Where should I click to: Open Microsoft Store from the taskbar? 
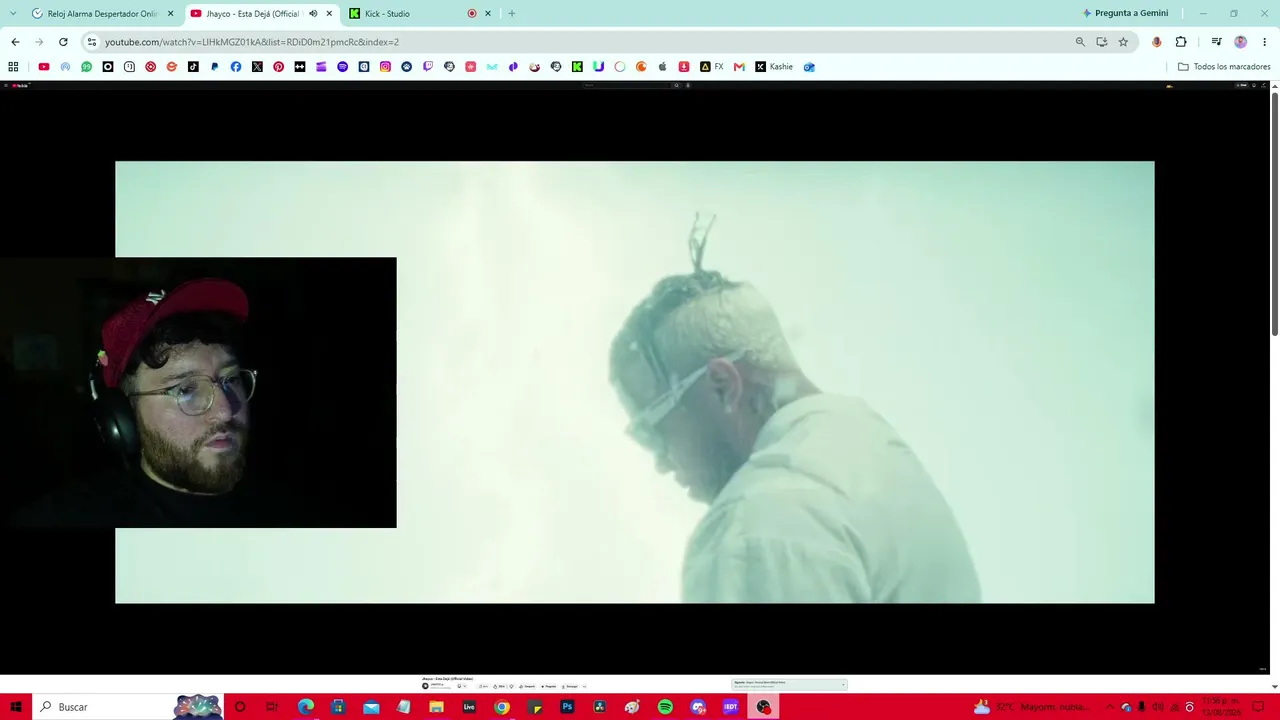[x=338, y=707]
